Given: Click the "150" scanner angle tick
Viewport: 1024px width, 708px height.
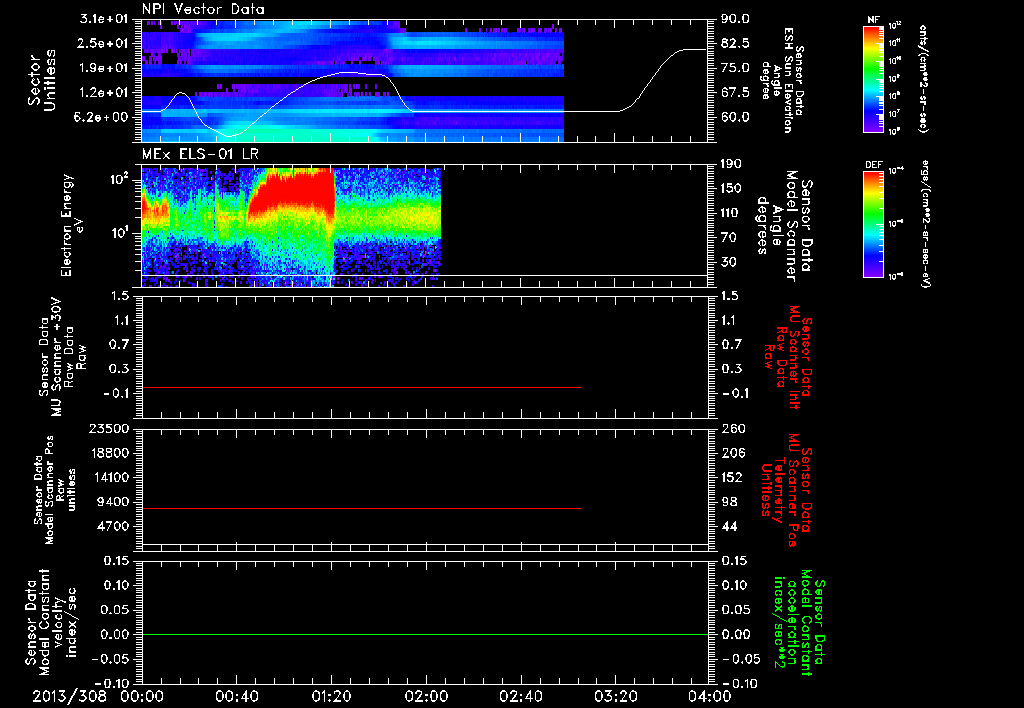Looking at the screenshot, I should point(731,188).
